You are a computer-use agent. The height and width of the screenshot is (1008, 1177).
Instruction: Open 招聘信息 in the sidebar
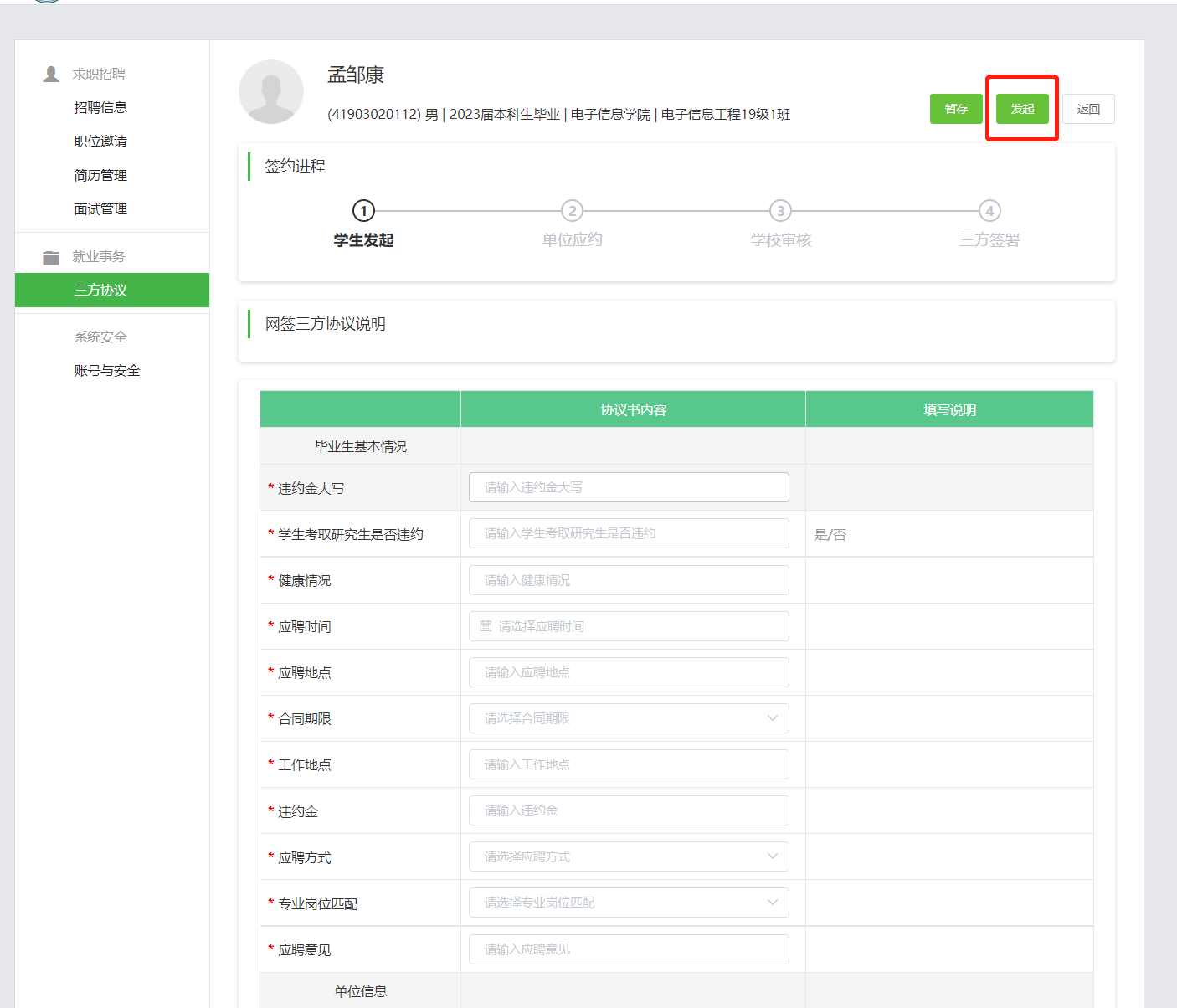[x=100, y=107]
